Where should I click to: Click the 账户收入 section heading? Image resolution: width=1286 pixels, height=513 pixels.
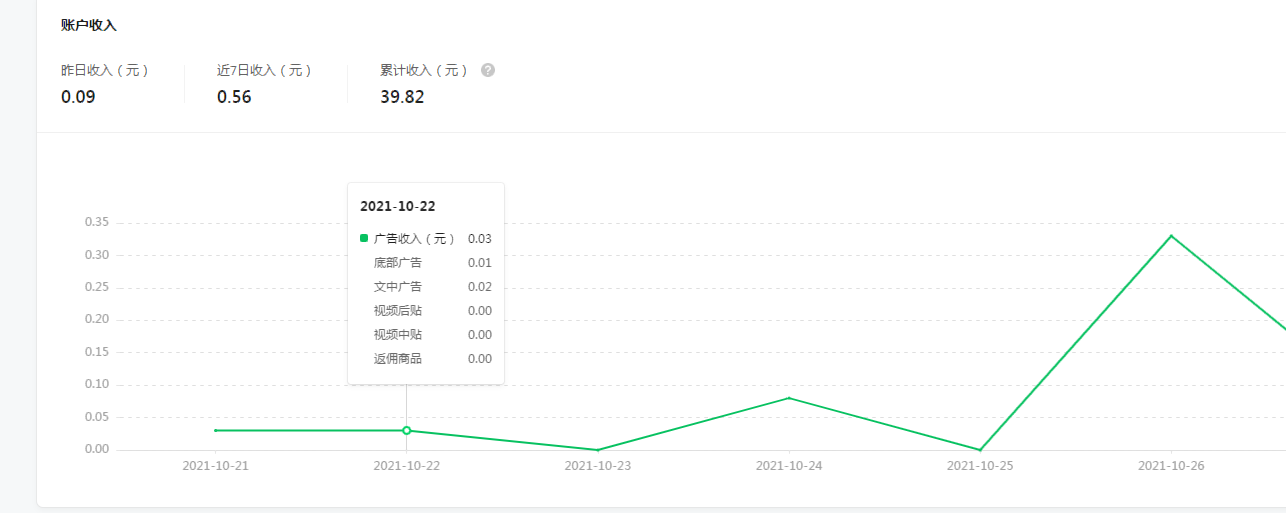(x=89, y=25)
